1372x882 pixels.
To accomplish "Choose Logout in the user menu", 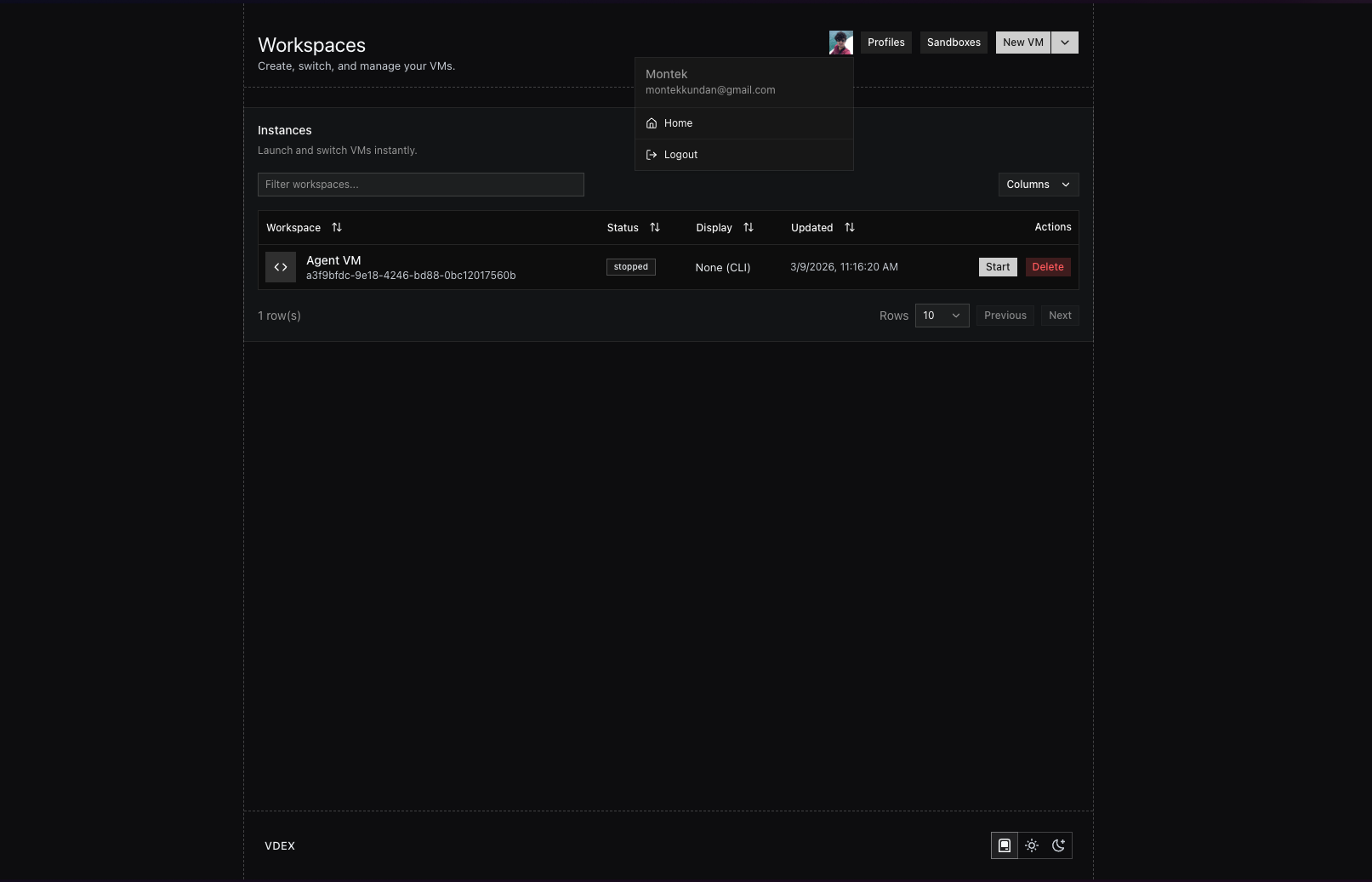I will (744, 155).
